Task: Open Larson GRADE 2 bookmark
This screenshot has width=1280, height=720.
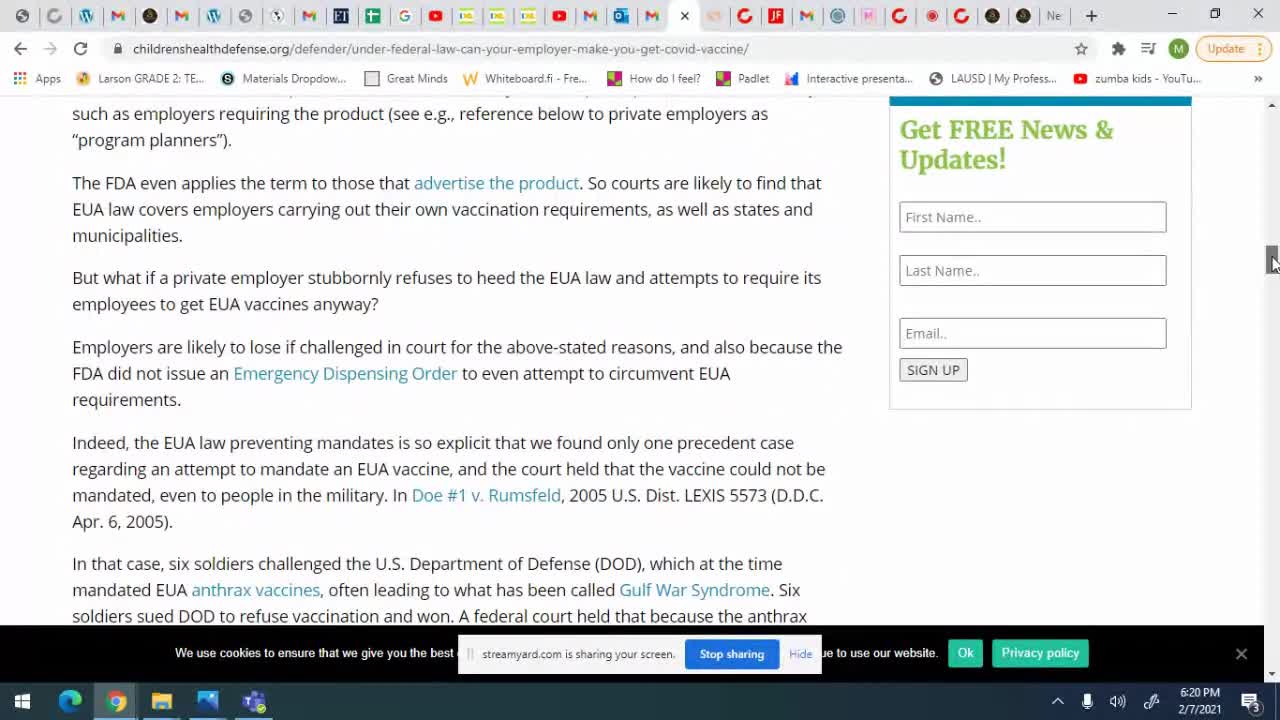Action: 141,78
